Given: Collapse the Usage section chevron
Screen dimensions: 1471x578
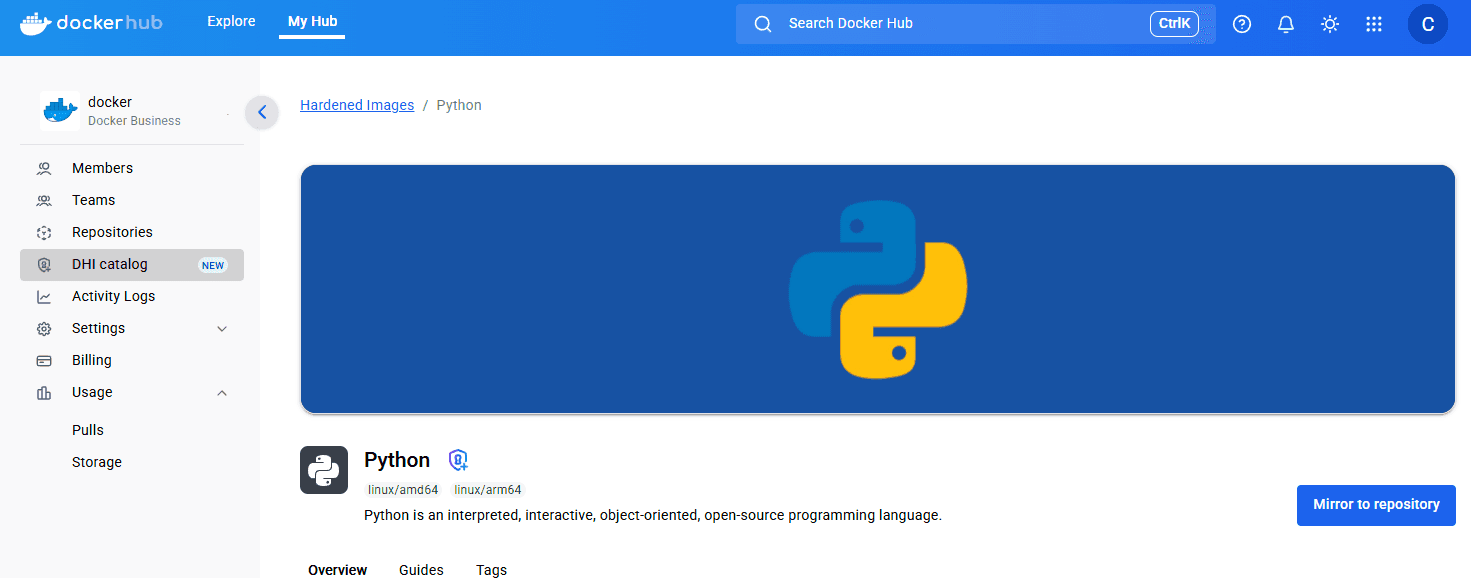Looking at the screenshot, I should click(x=222, y=393).
